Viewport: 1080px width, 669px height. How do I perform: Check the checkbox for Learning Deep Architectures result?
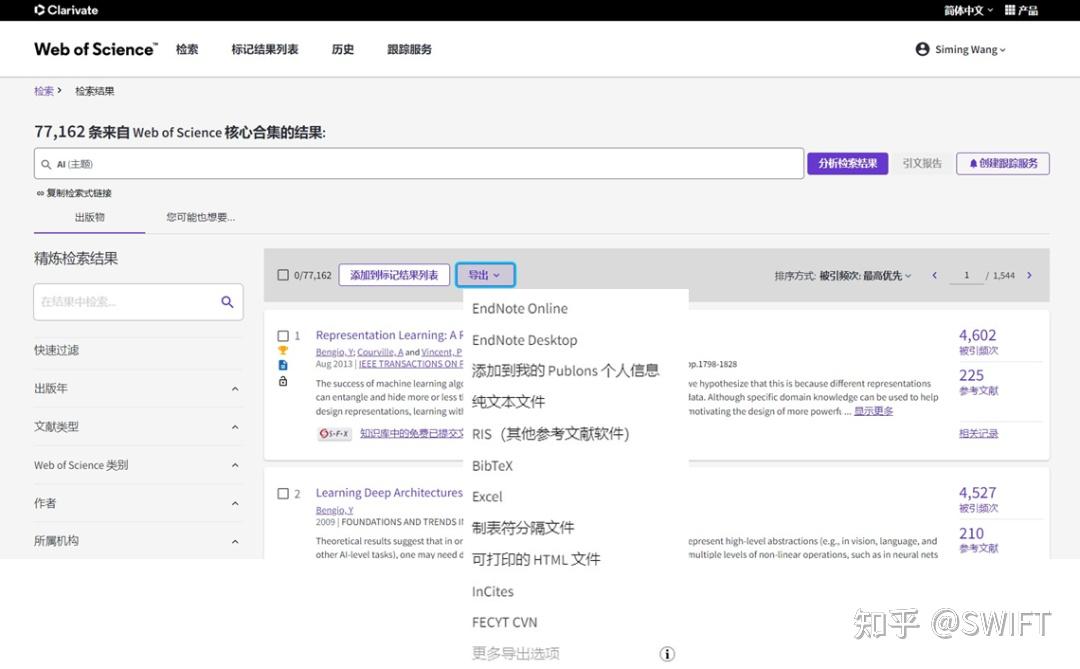pos(283,493)
